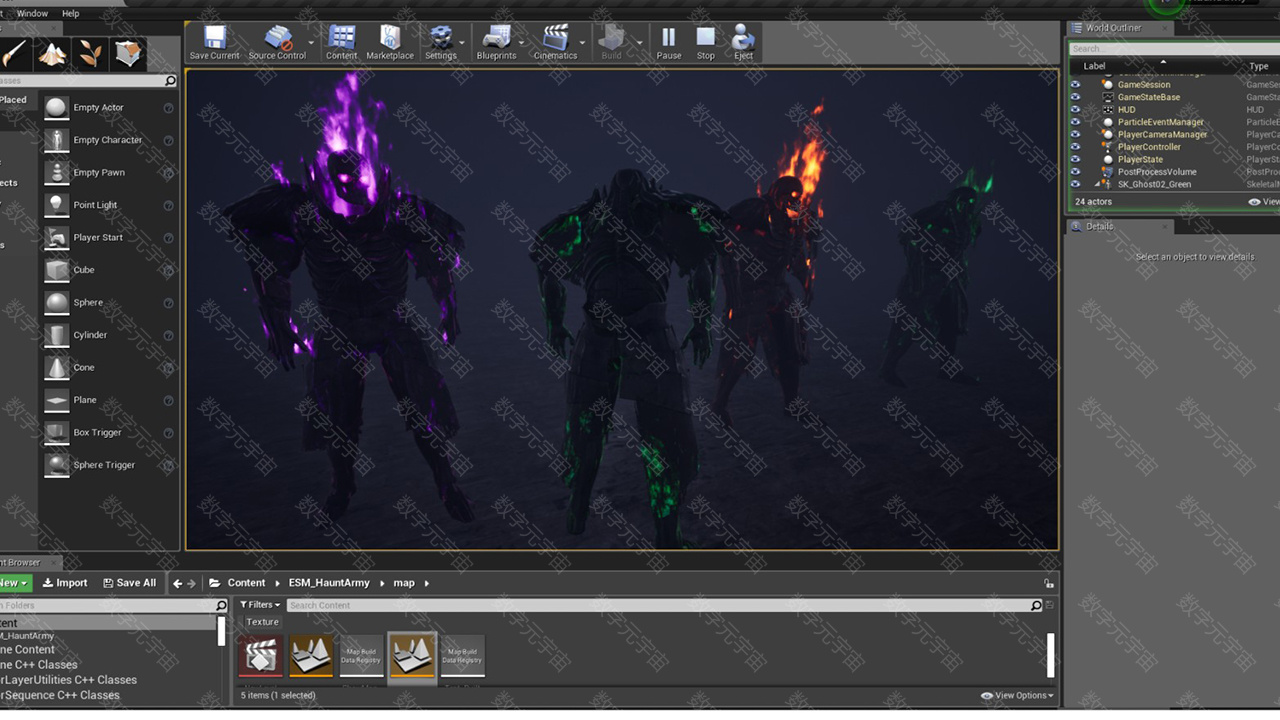1280x720 pixels.
Task: Sort by the Type column header
Action: [x=1259, y=66]
